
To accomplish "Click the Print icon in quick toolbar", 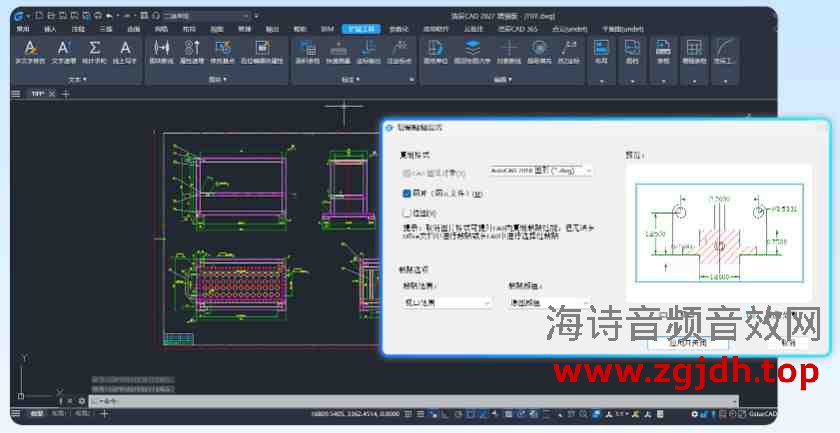I will pyautogui.click(x=98, y=16).
